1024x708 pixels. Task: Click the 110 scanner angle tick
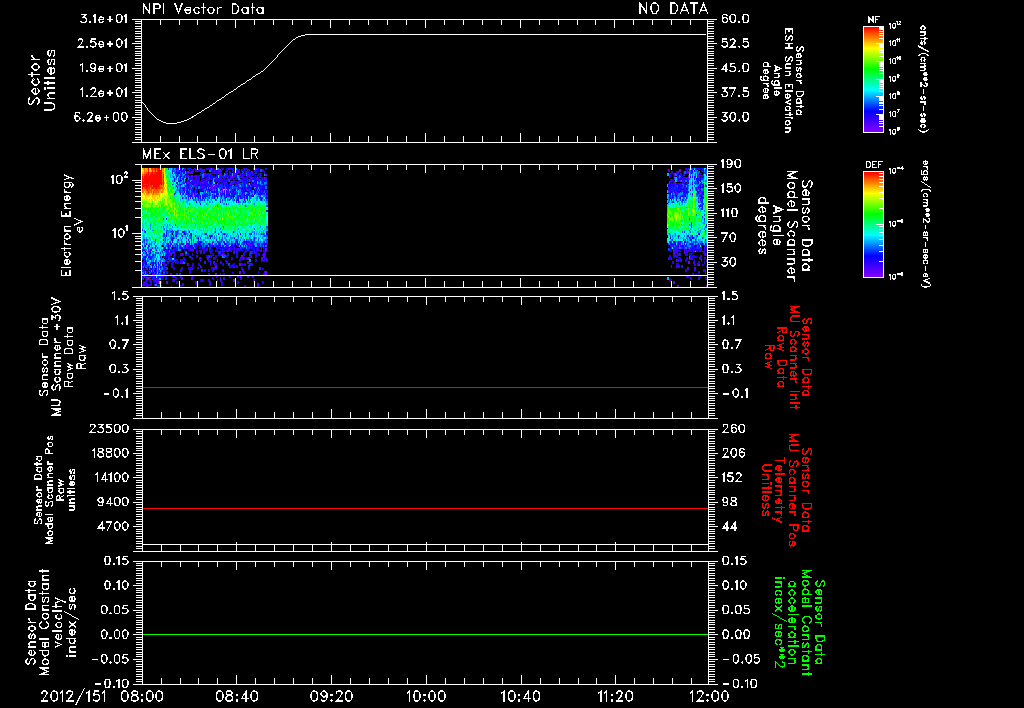731,213
